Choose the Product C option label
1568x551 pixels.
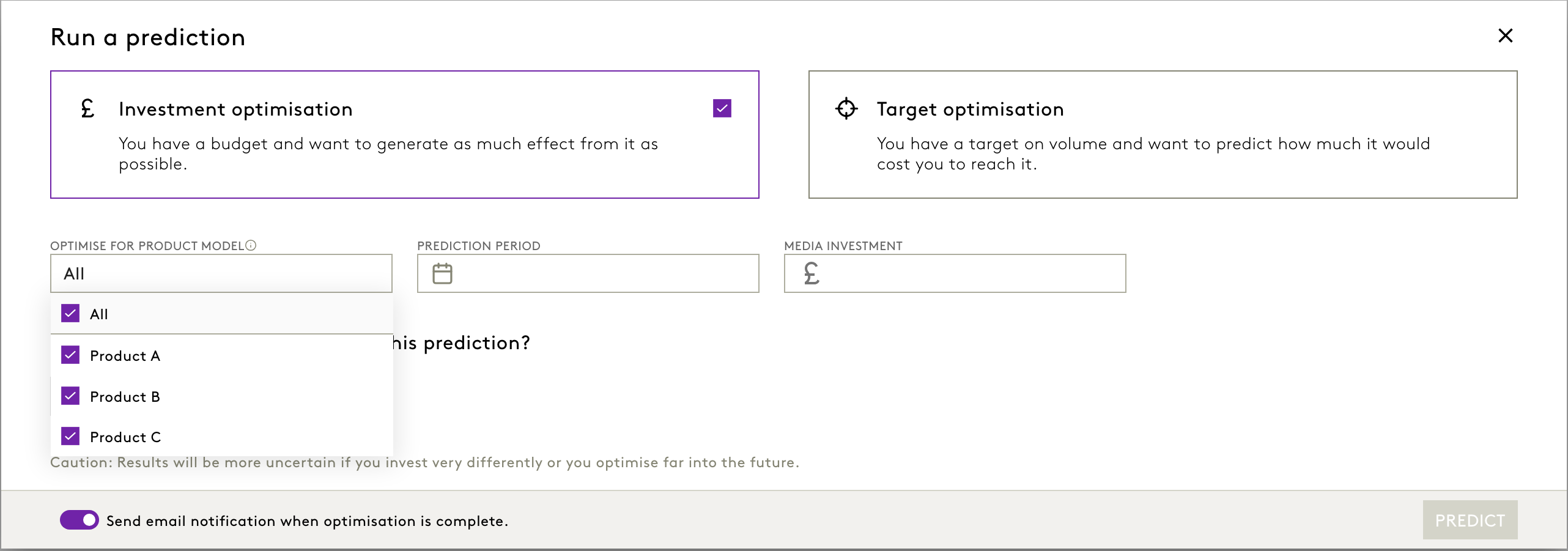pos(125,437)
